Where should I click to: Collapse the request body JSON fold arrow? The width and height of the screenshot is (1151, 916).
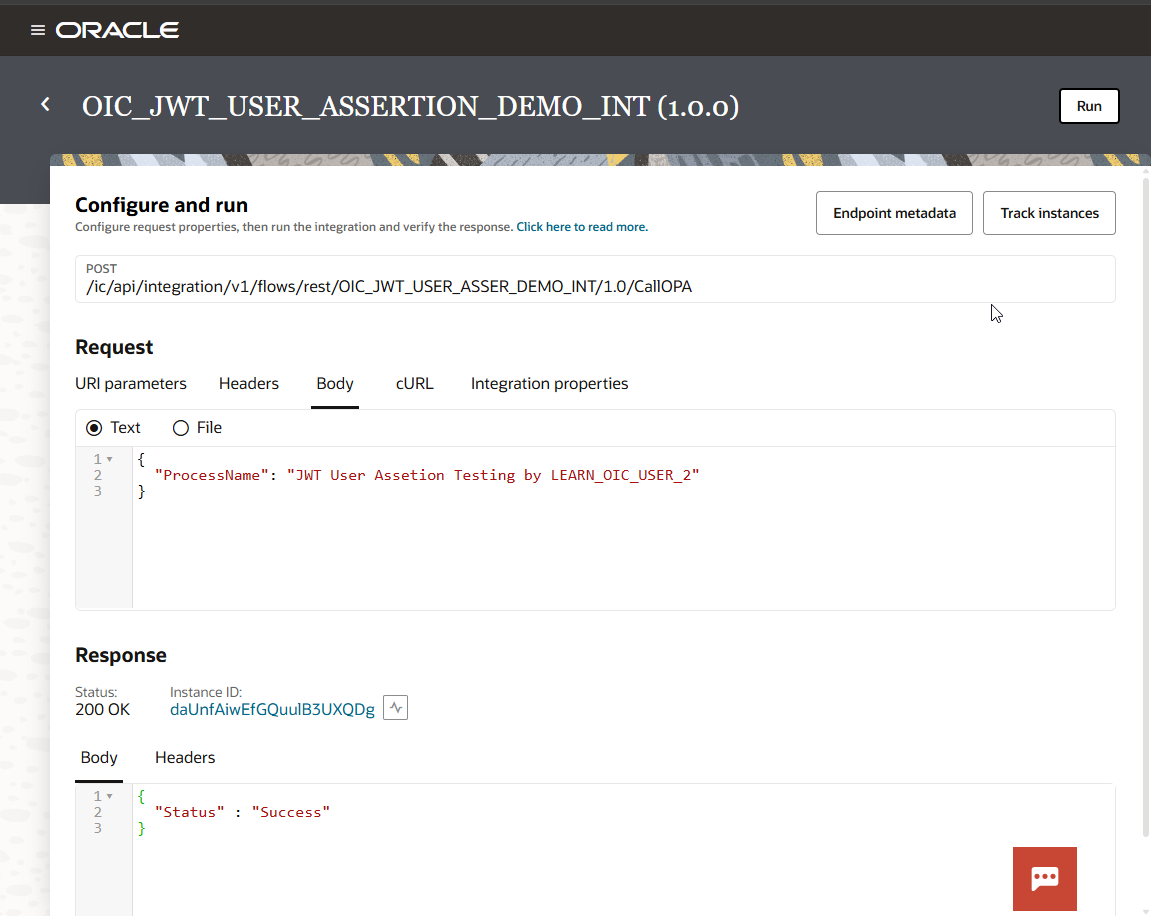tap(109, 460)
